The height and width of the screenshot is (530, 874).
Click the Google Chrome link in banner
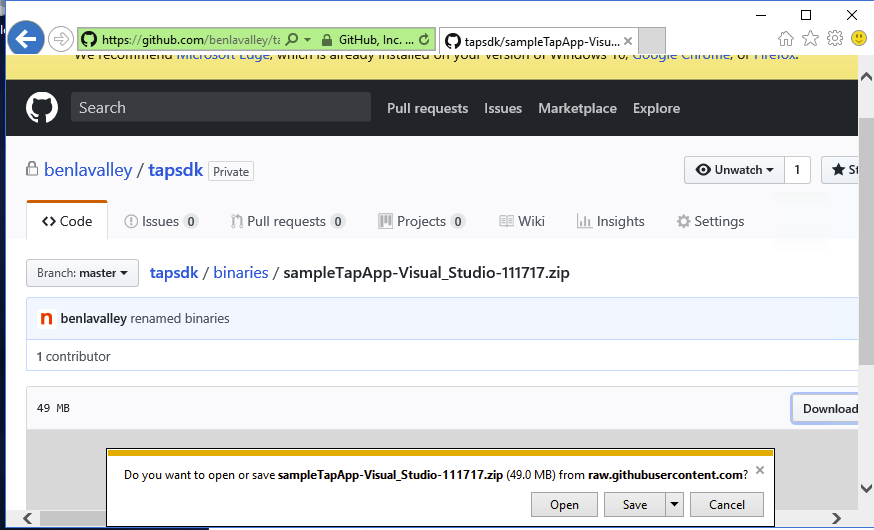[681, 56]
